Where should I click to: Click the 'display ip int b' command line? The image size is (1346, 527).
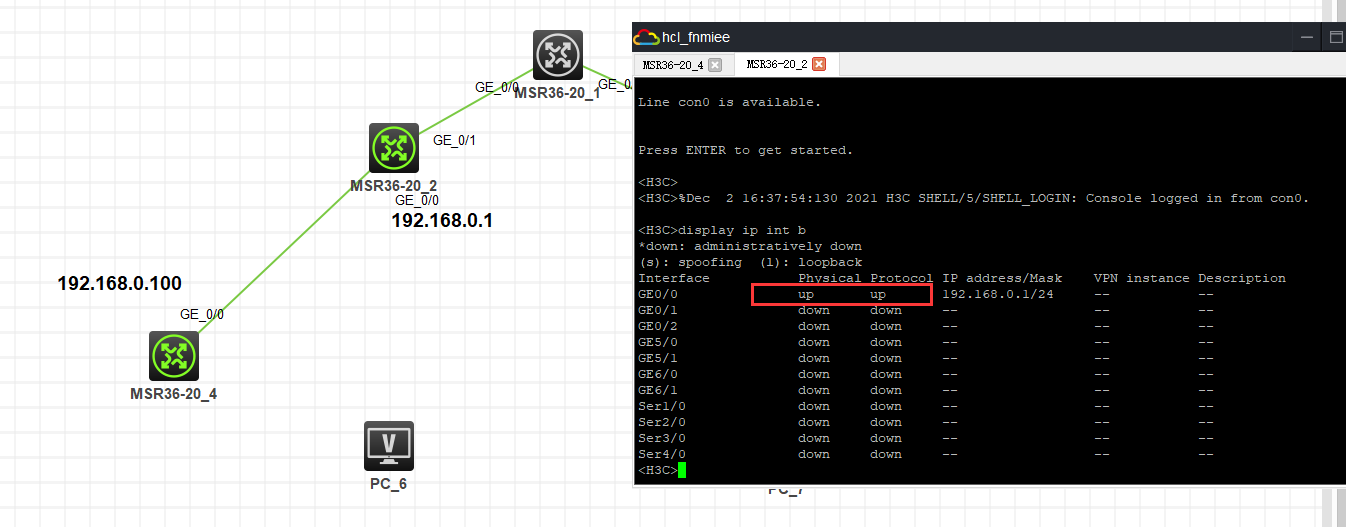(x=722, y=230)
